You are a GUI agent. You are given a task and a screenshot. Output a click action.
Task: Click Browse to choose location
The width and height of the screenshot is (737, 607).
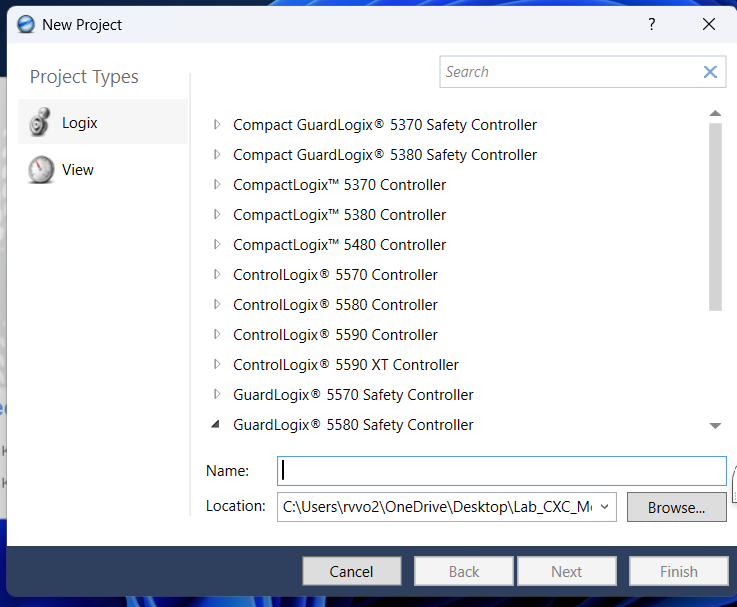tap(677, 507)
